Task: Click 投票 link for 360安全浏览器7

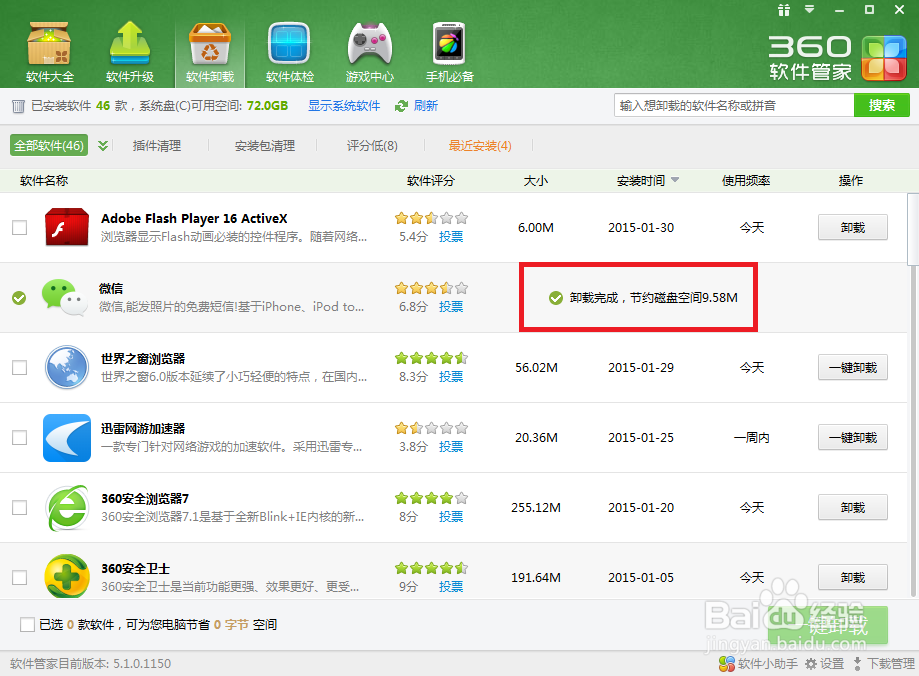Action: pos(451,517)
